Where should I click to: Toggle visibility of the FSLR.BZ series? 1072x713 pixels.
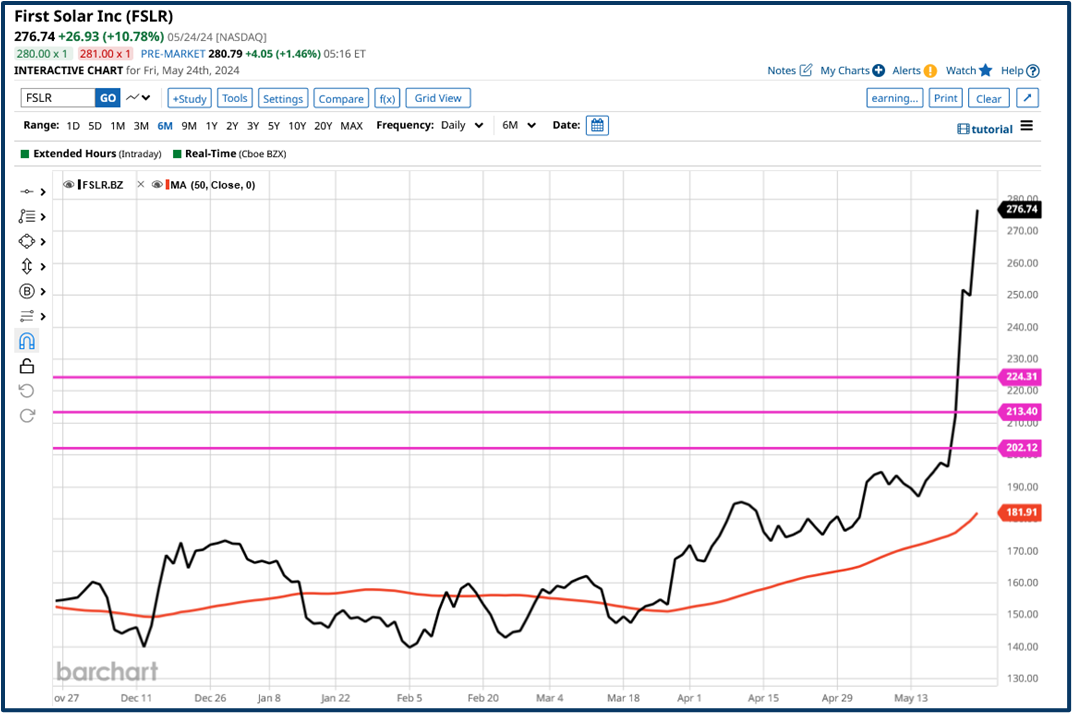68,184
